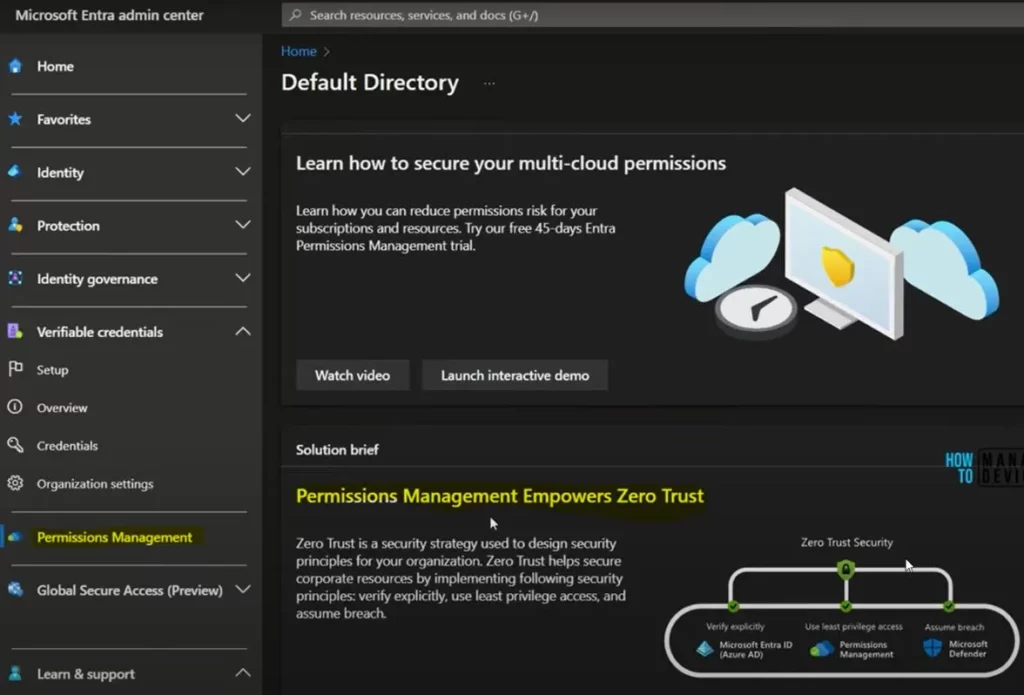Open the ellipsis menu beside Default Directory
The width and height of the screenshot is (1024, 695).
point(489,84)
